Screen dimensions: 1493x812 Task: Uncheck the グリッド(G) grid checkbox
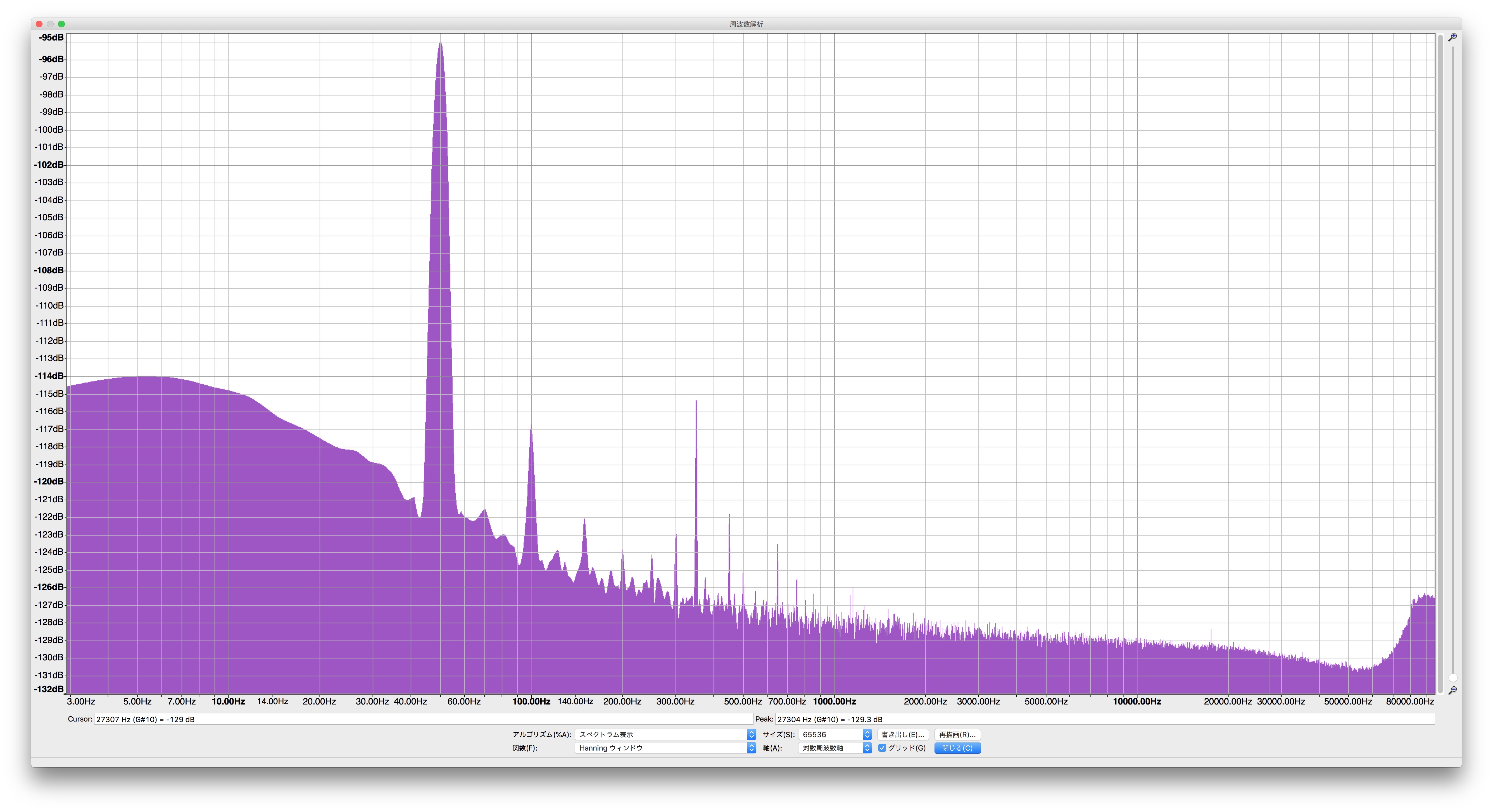click(x=882, y=748)
